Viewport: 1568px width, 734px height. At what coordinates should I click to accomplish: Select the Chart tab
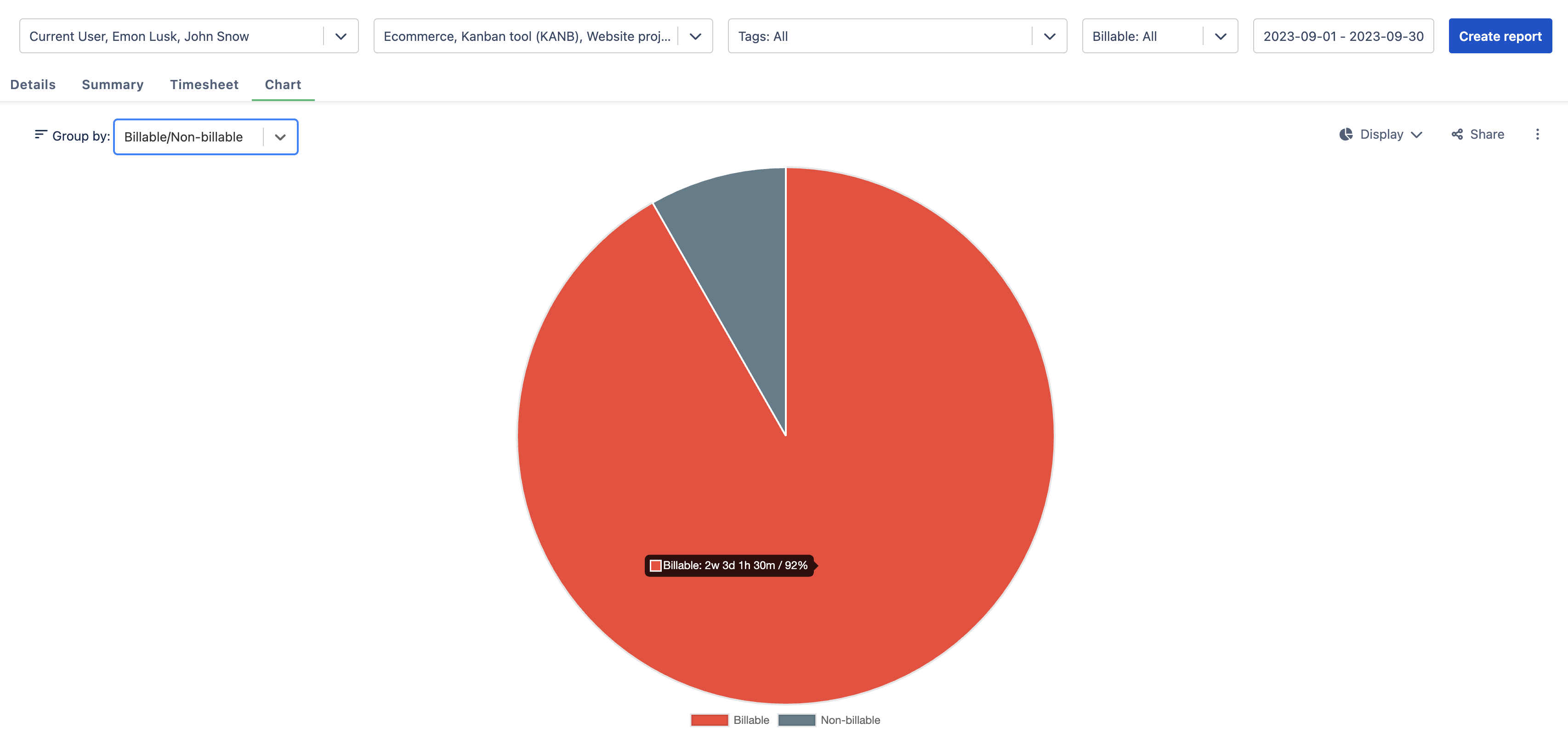[x=283, y=85]
